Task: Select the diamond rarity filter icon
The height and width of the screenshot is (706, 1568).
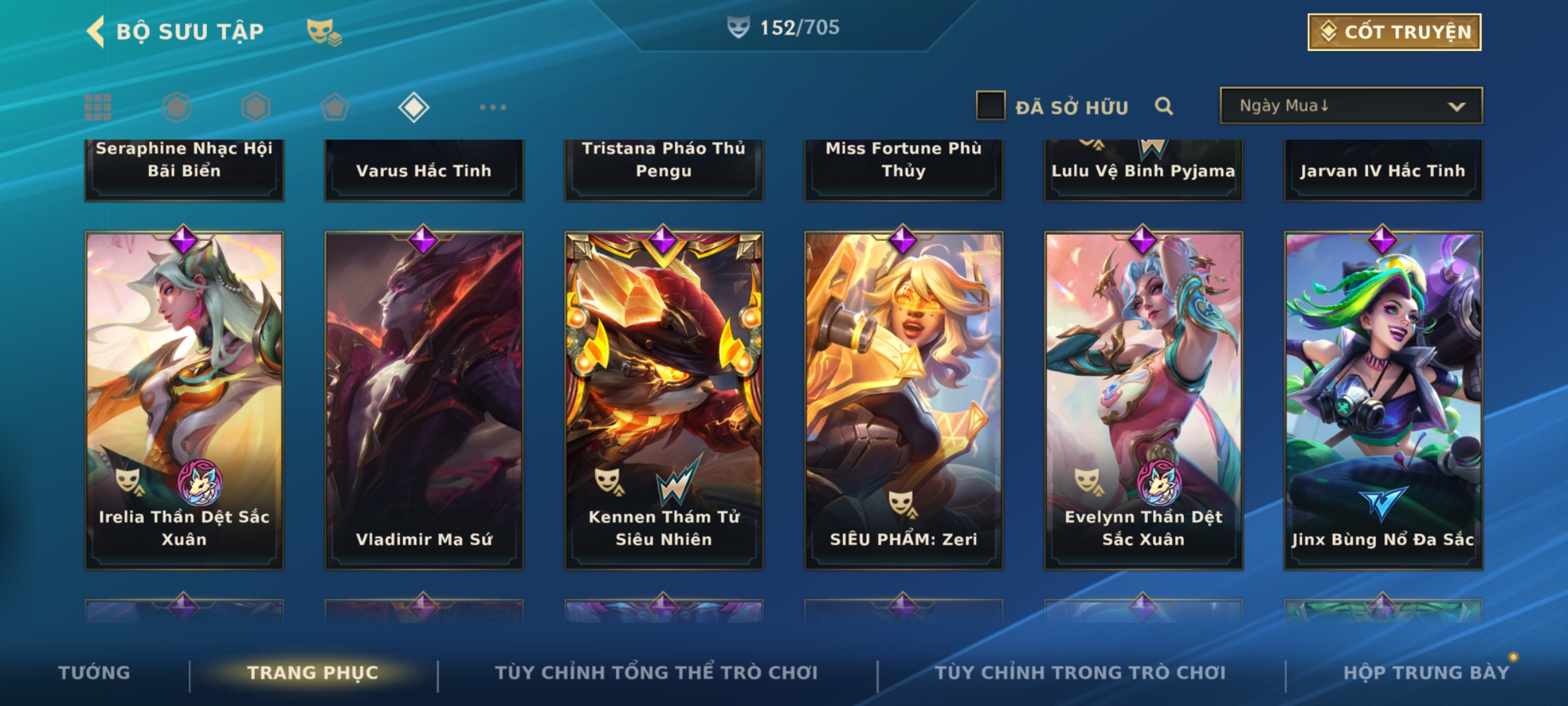Action: (x=414, y=107)
